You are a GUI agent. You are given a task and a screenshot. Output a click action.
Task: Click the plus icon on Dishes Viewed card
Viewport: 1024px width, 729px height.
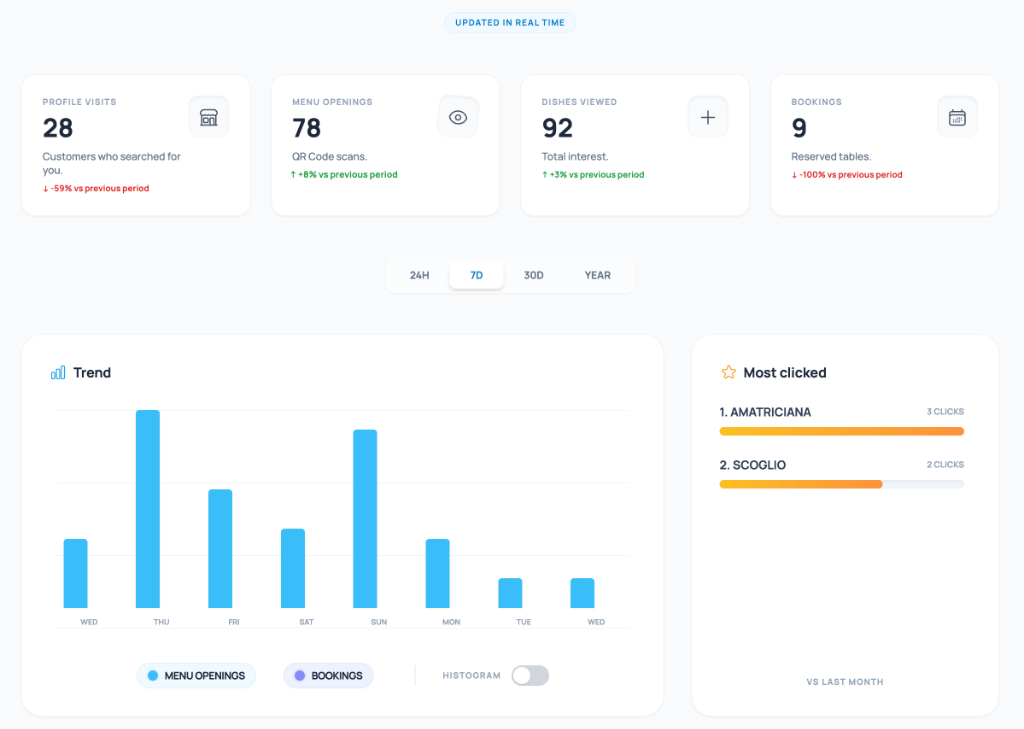707,116
